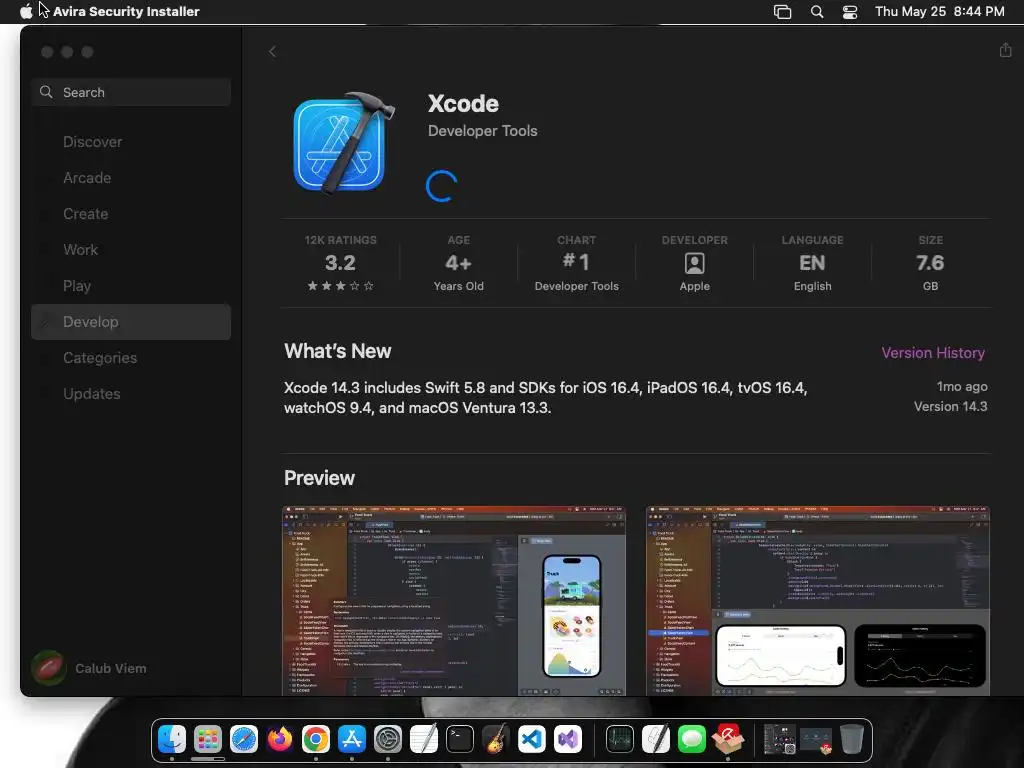The width and height of the screenshot is (1024, 768).
Task: Open Activity Monitor from the Dock
Action: pos(619,739)
